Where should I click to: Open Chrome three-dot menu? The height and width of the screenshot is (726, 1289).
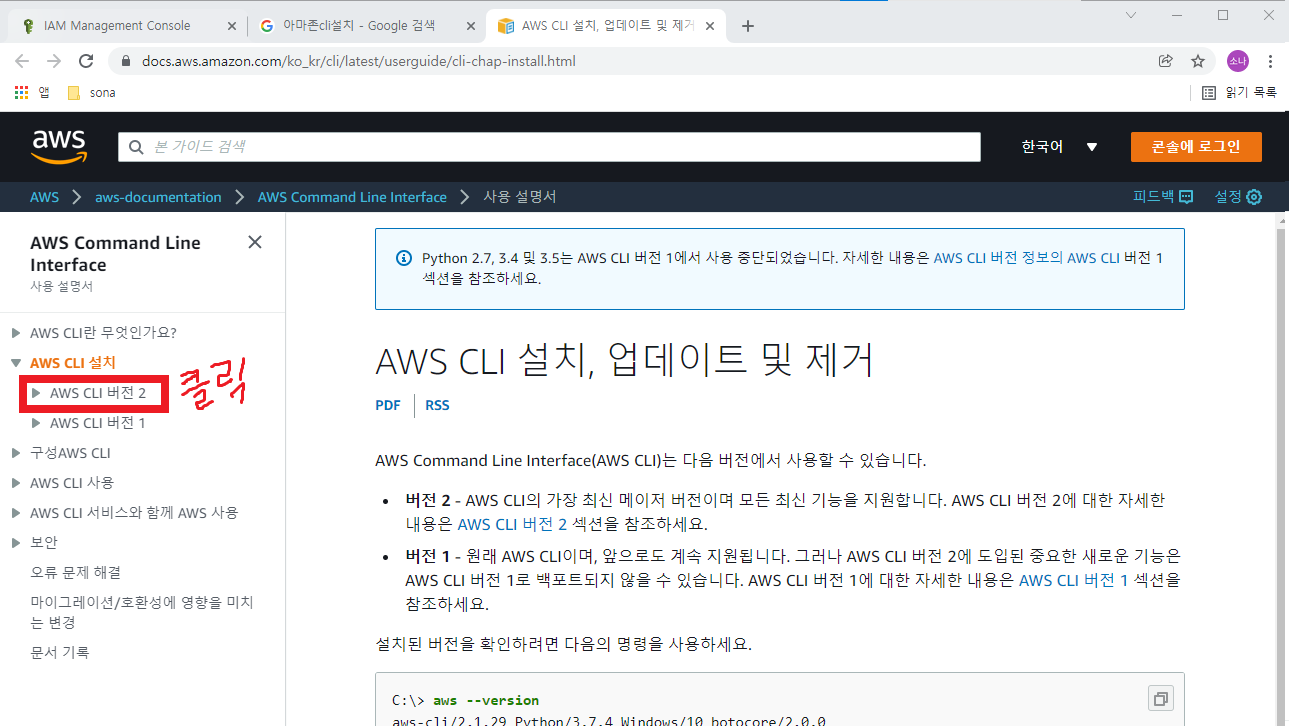pyautogui.click(x=1268, y=61)
